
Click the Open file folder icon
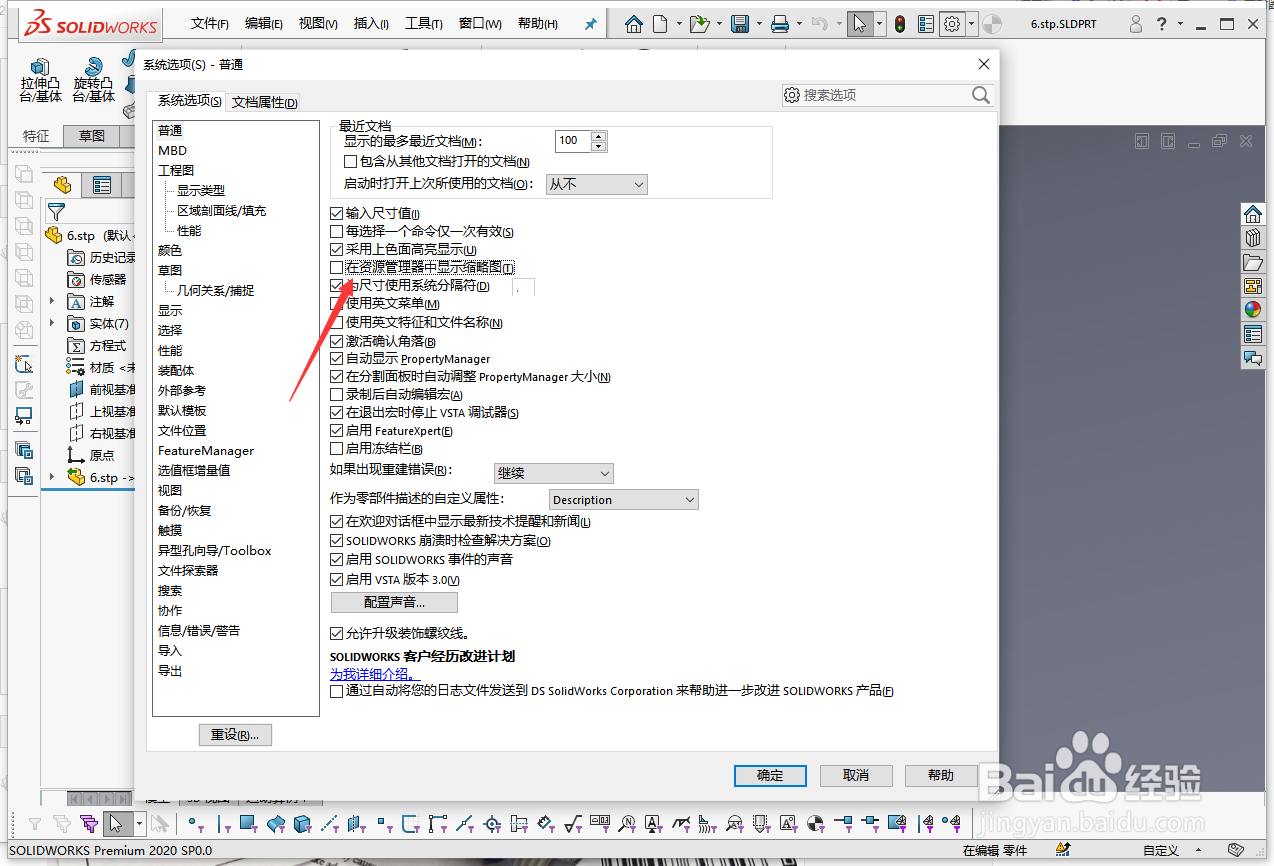(700, 24)
